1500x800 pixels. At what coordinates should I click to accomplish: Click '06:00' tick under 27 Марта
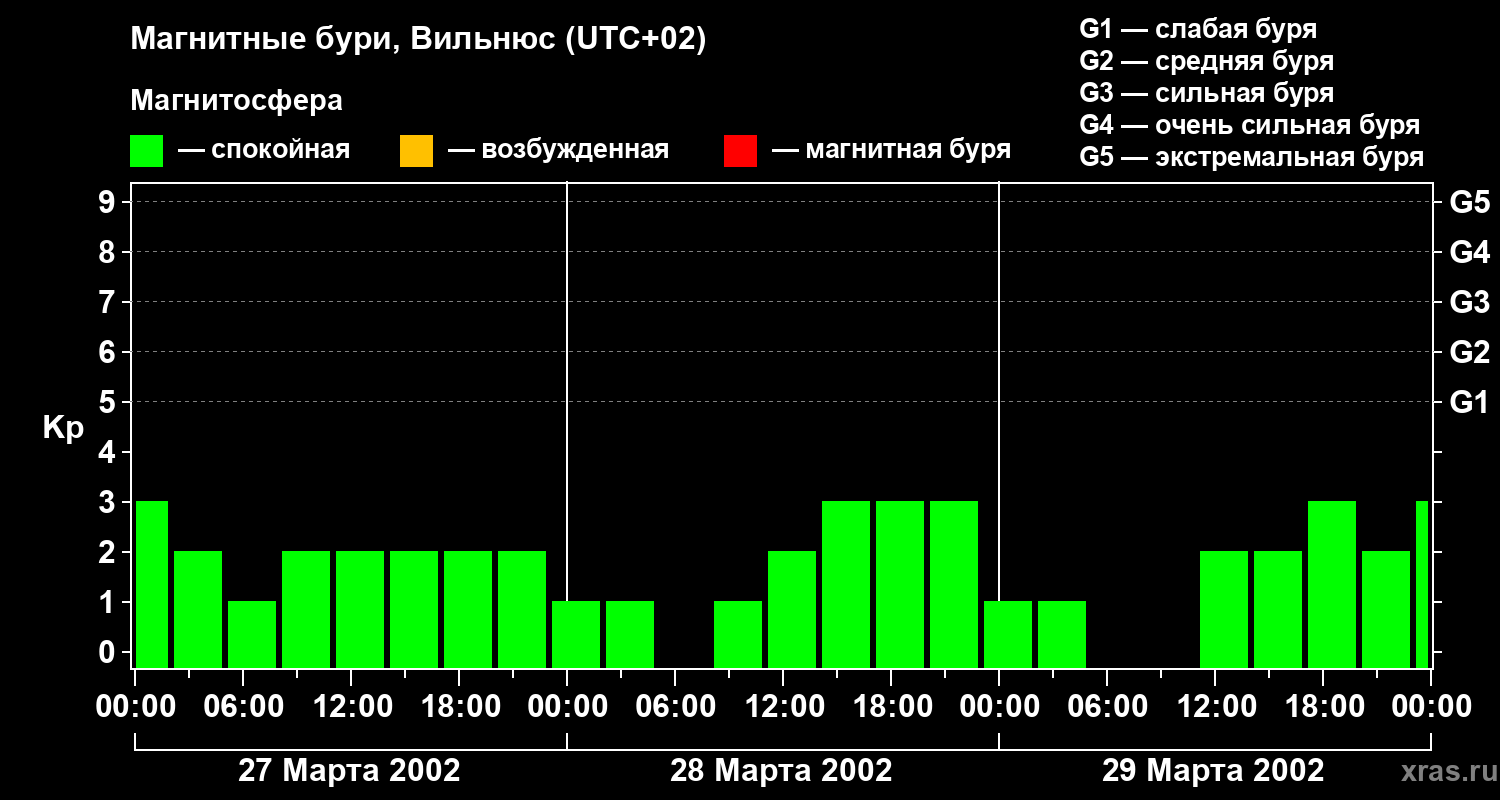click(x=243, y=706)
